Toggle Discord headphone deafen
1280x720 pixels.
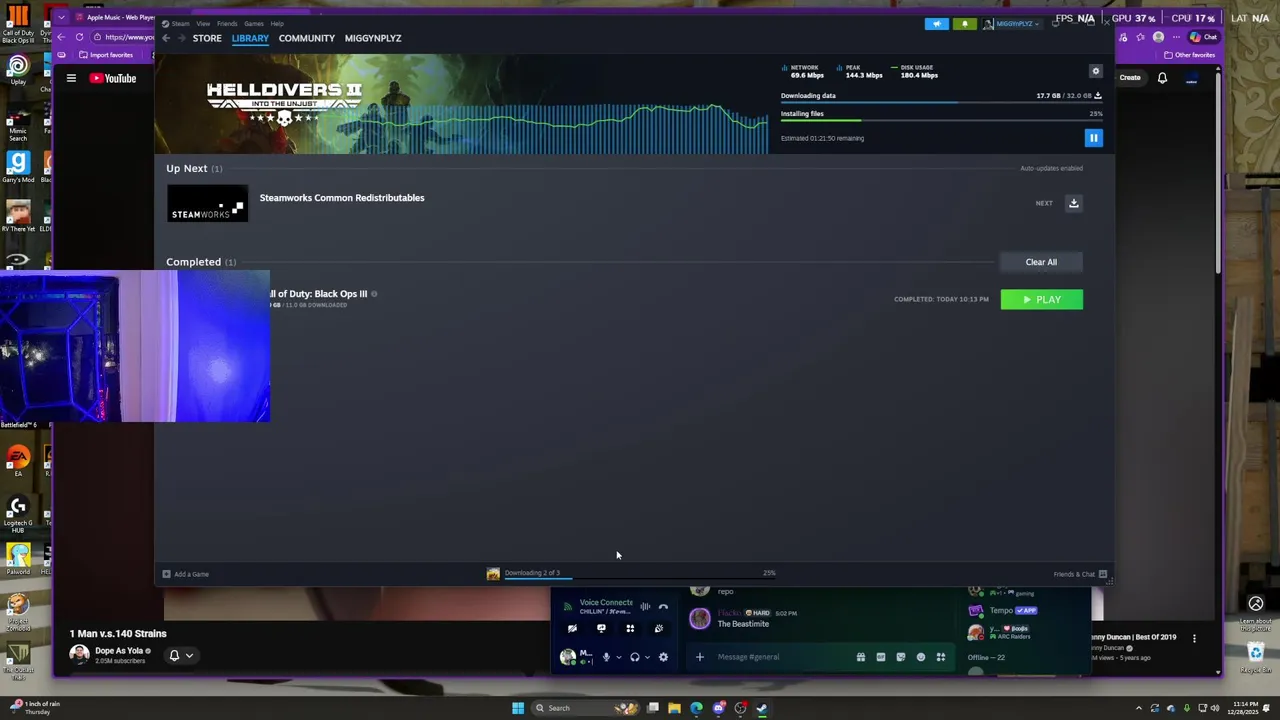(x=634, y=657)
